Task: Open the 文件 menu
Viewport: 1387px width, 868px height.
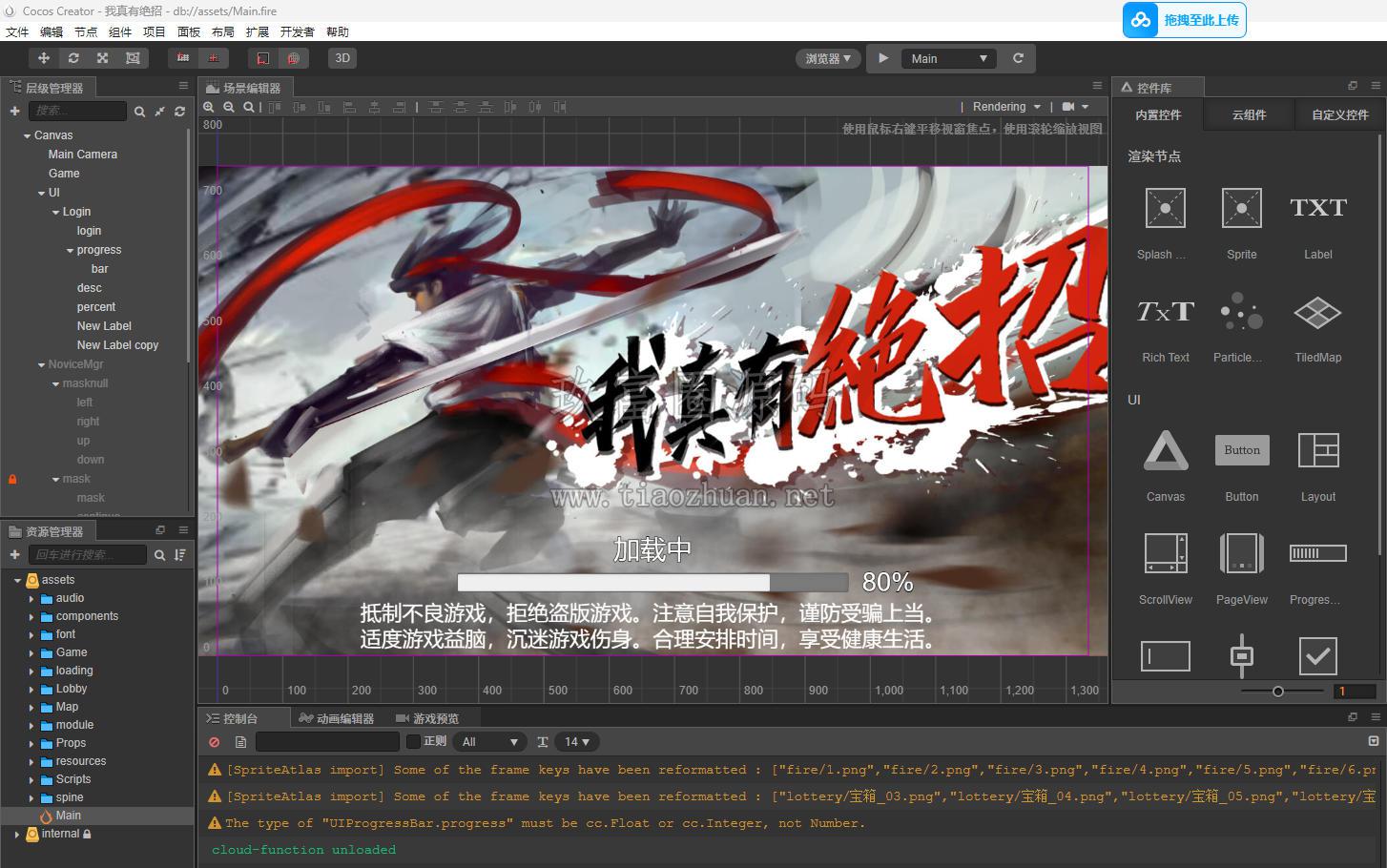Action: pos(17,32)
